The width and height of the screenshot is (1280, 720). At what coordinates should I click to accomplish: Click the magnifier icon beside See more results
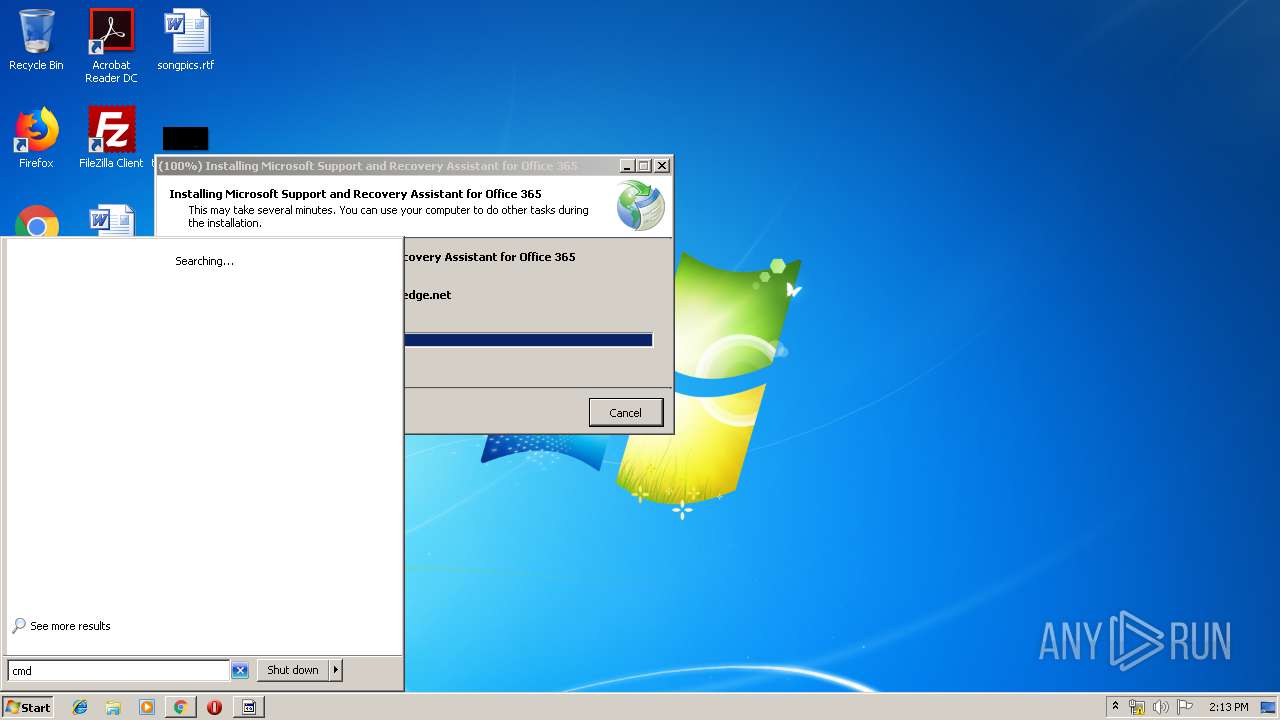coord(19,626)
